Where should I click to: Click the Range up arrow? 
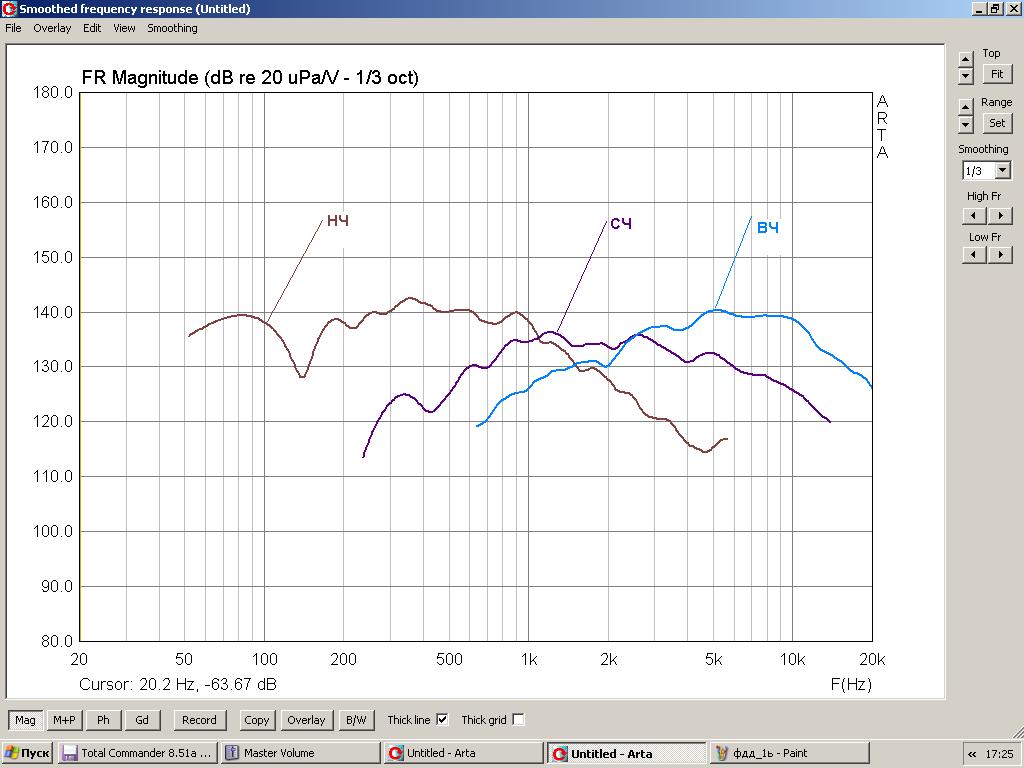click(966, 106)
